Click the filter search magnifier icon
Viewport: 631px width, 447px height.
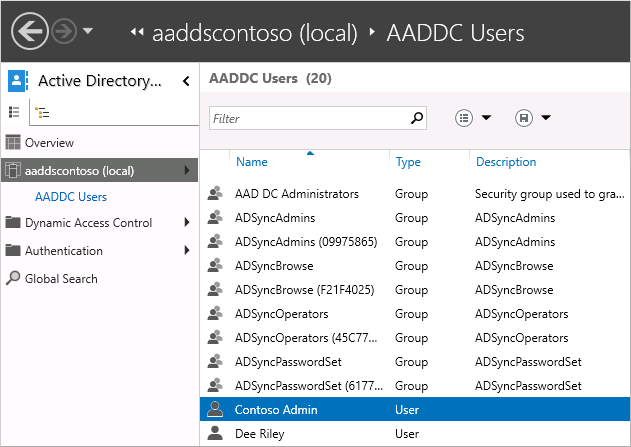pos(418,119)
